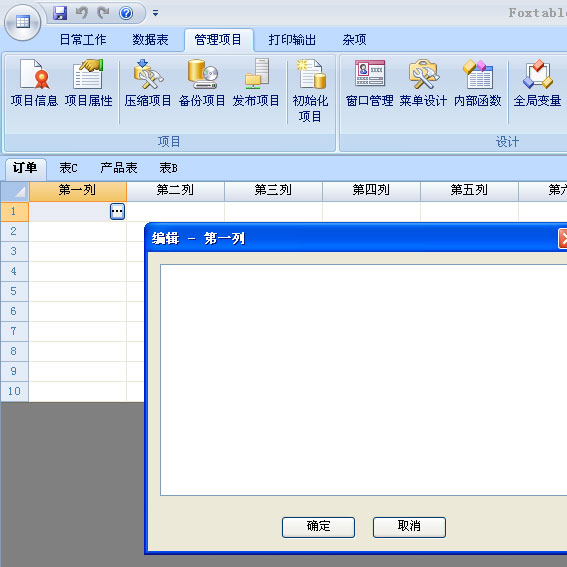
Task: Open the ellipsis editor button in row 1
Action: (x=117, y=212)
